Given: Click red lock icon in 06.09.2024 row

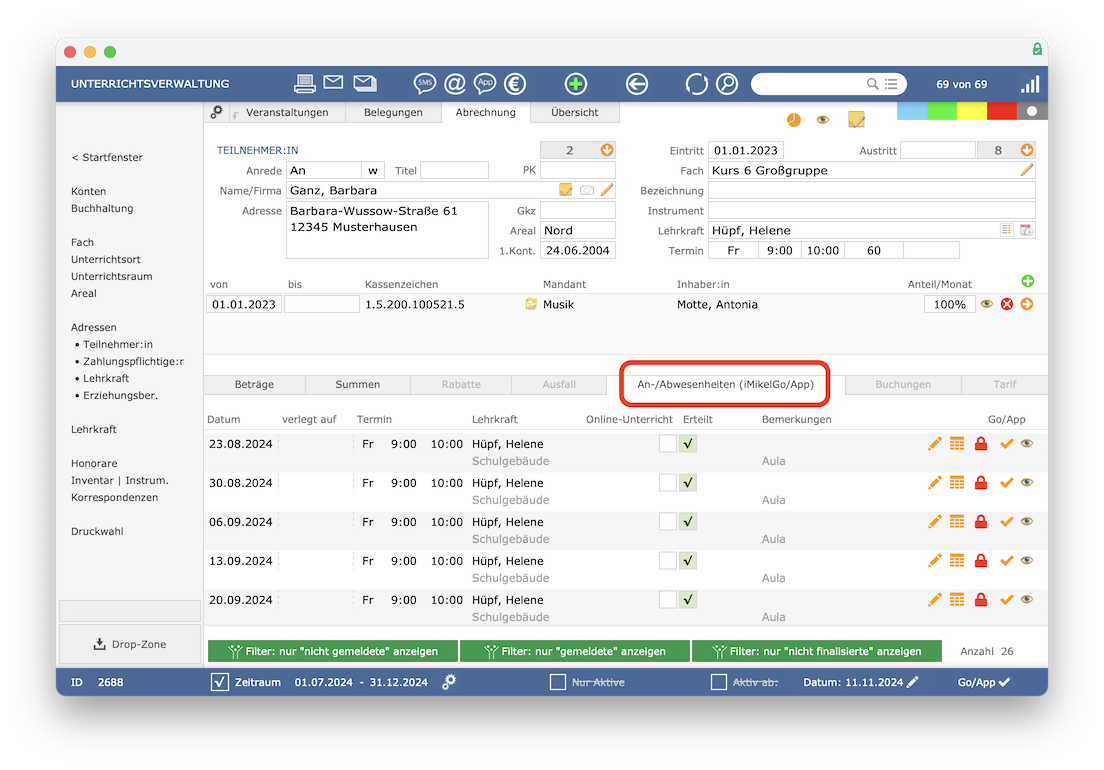Looking at the screenshot, I should coord(981,522).
